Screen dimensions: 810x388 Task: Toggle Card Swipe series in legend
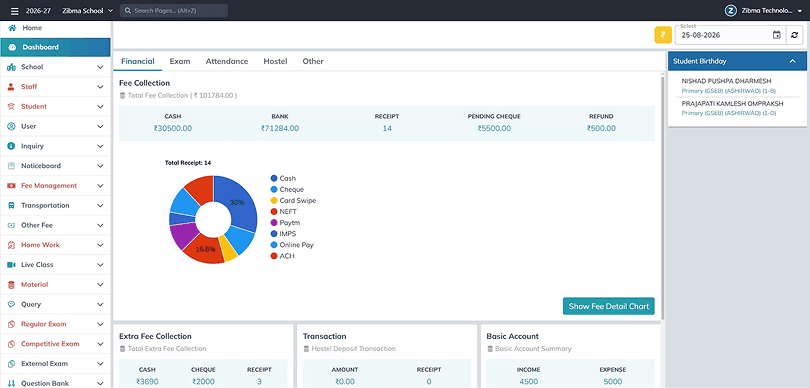[x=293, y=200]
